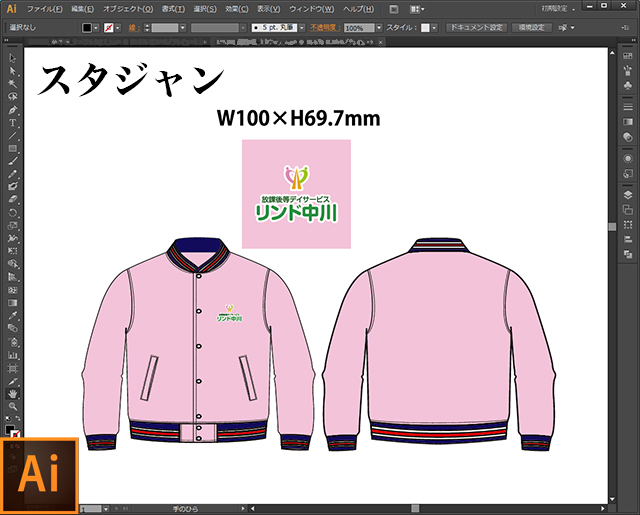Open the 効果(C) menu
Screen dimensions: 640x515
pos(237,9)
